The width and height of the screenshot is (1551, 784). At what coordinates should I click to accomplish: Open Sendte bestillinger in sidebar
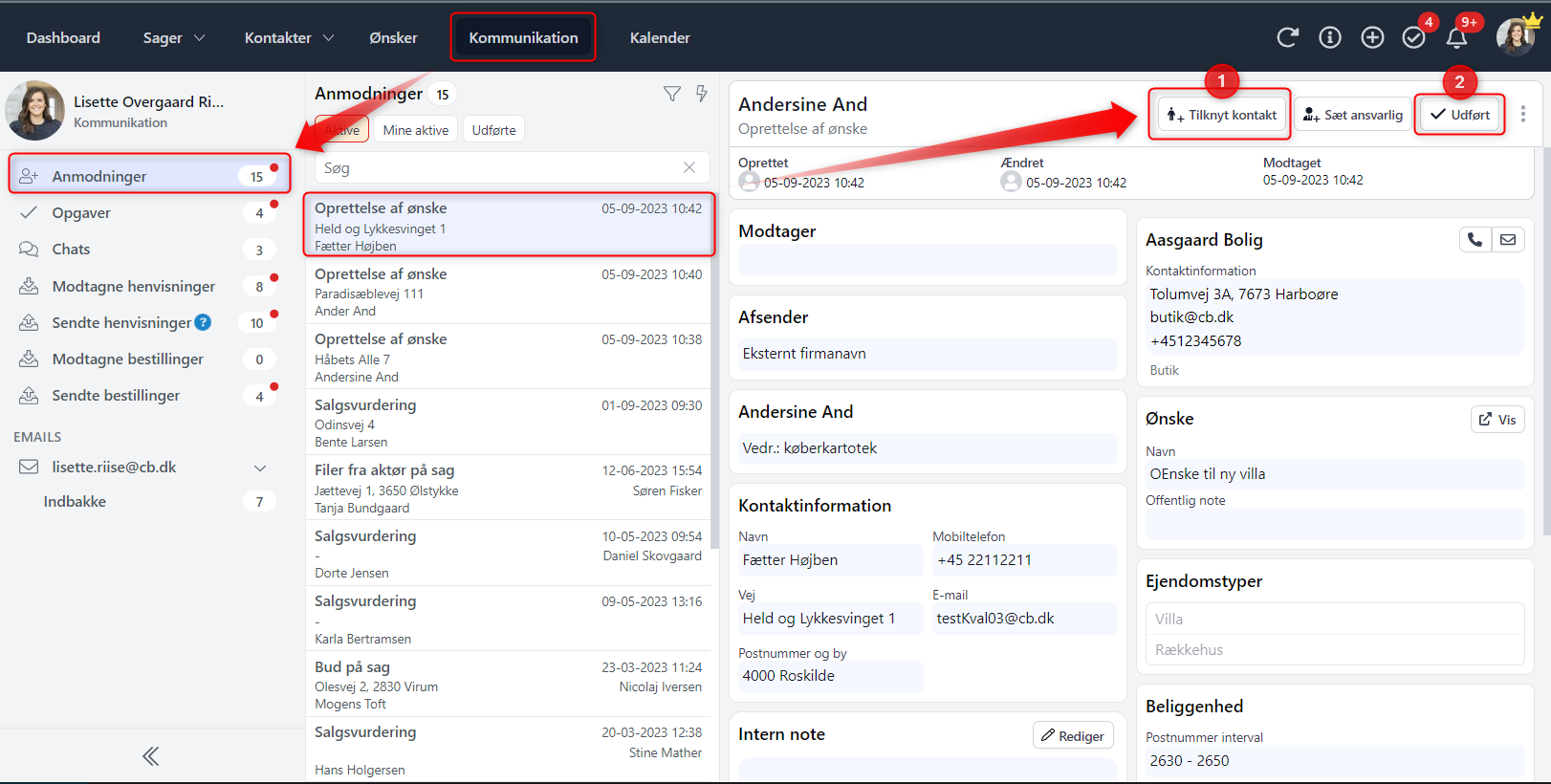[x=150, y=395]
